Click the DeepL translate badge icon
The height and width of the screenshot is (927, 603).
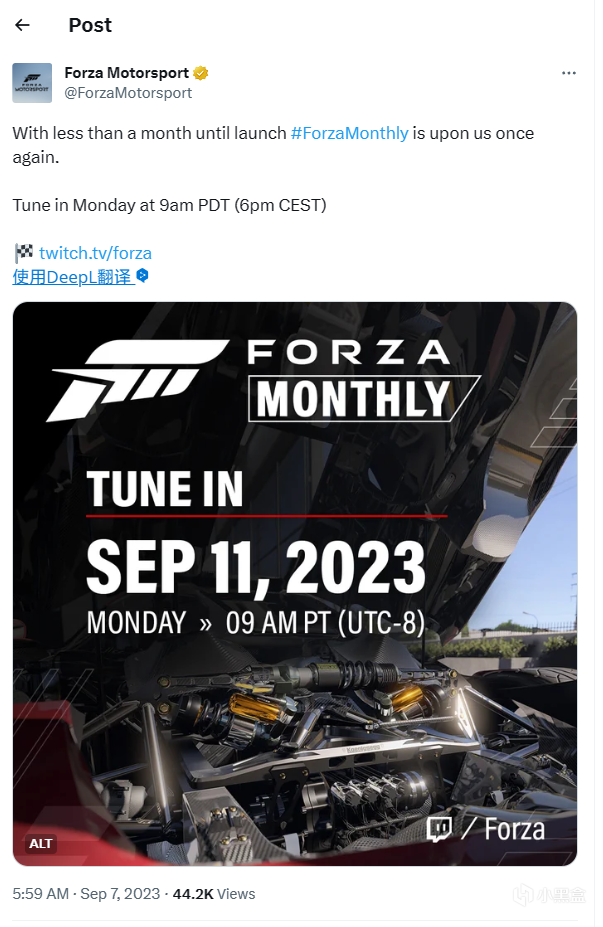coord(142,275)
